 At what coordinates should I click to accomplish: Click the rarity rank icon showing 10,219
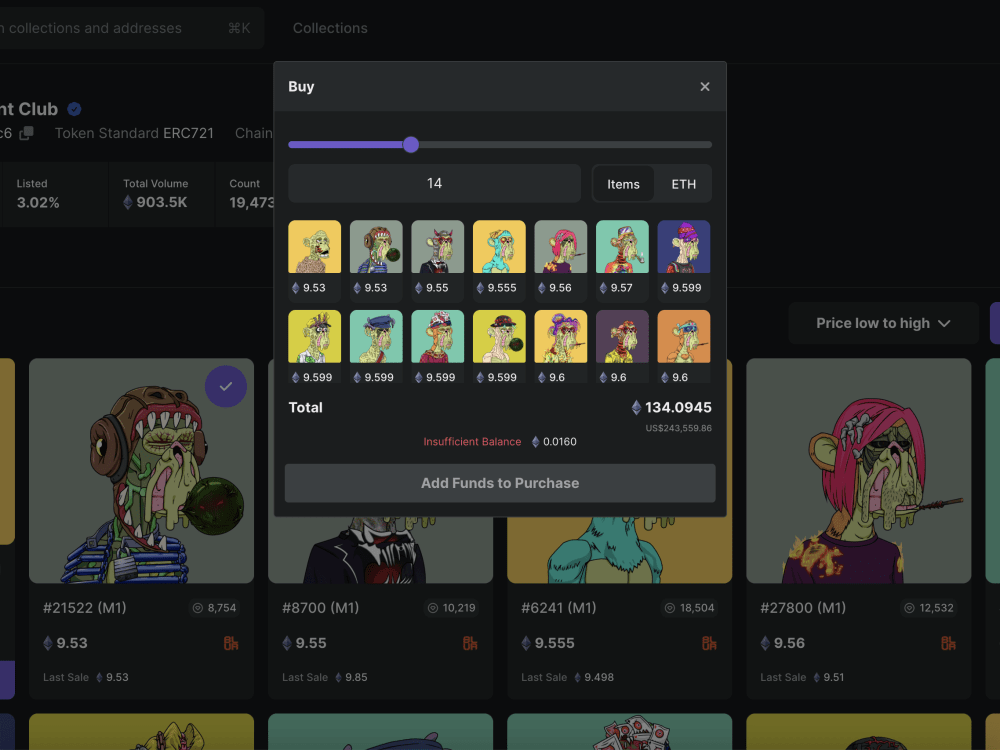(434, 607)
